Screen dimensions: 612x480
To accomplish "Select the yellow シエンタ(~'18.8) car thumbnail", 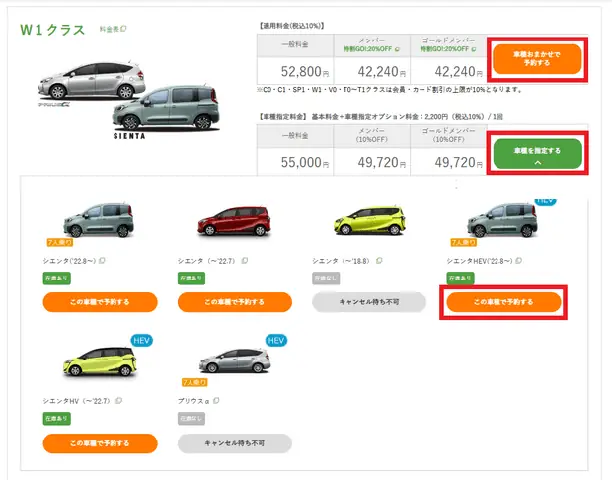I will [370, 220].
